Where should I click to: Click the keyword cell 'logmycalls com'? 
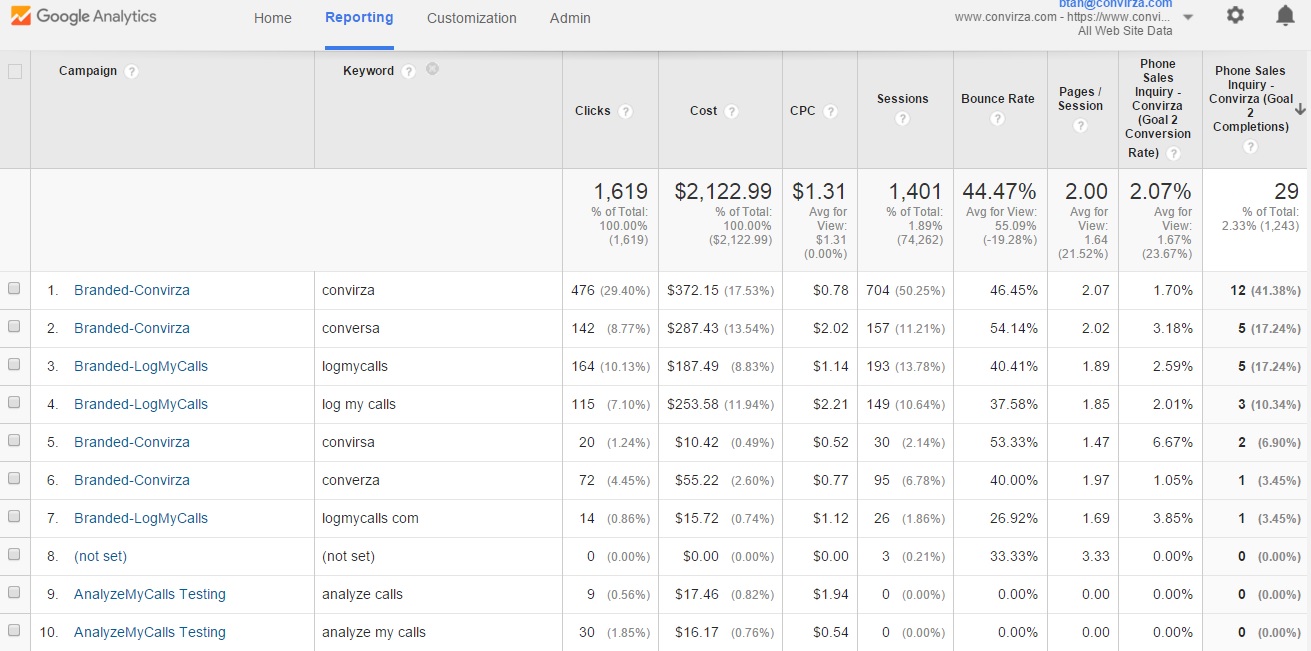click(x=370, y=518)
